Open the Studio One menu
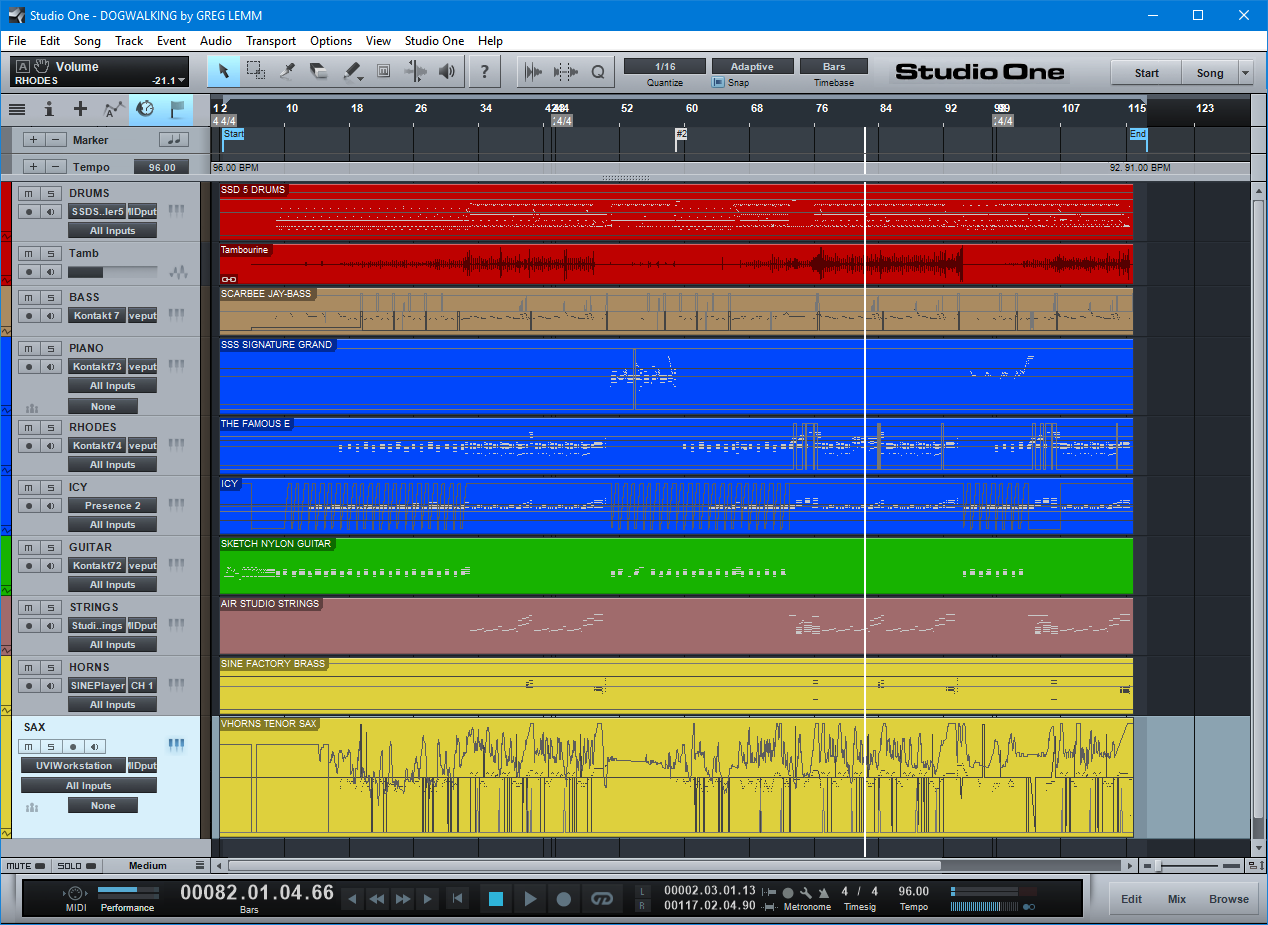 pos(434,41)
